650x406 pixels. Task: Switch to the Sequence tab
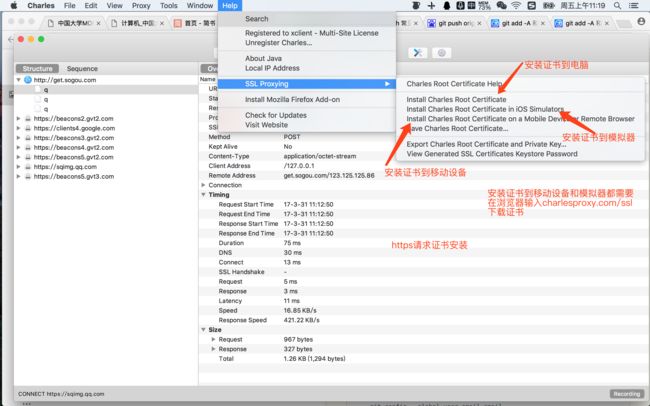pos(82,68)
